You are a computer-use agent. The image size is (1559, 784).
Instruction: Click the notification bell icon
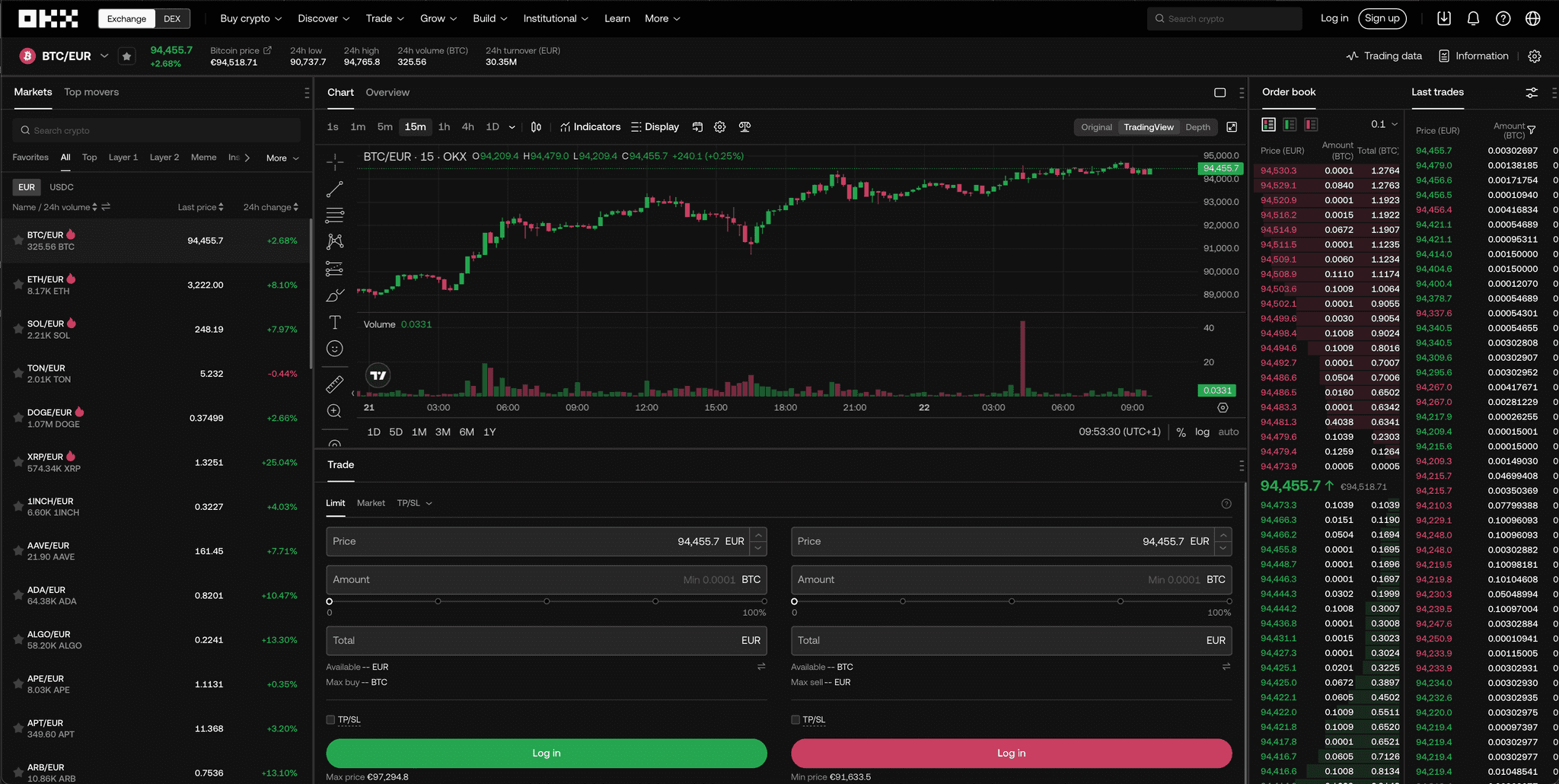click(x=1473, y=18)
